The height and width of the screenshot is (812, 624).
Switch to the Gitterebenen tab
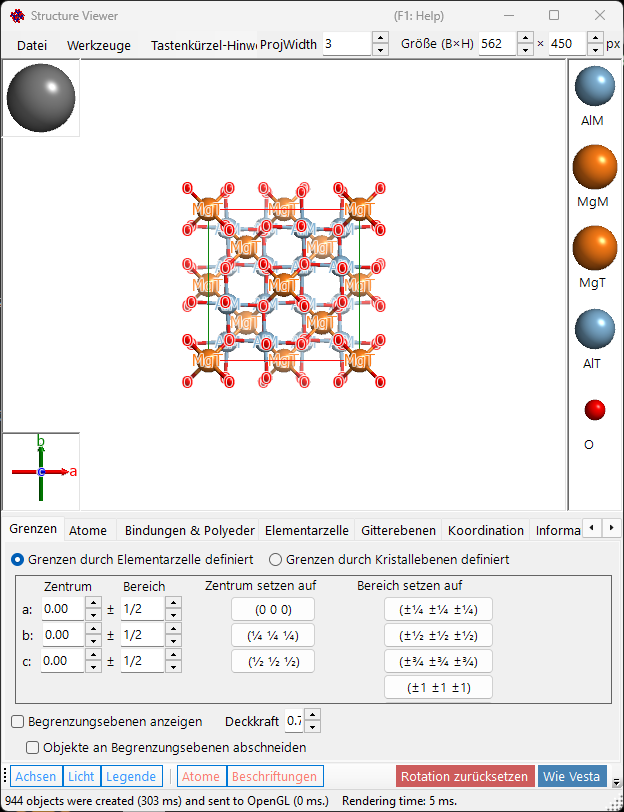[398, 530]
